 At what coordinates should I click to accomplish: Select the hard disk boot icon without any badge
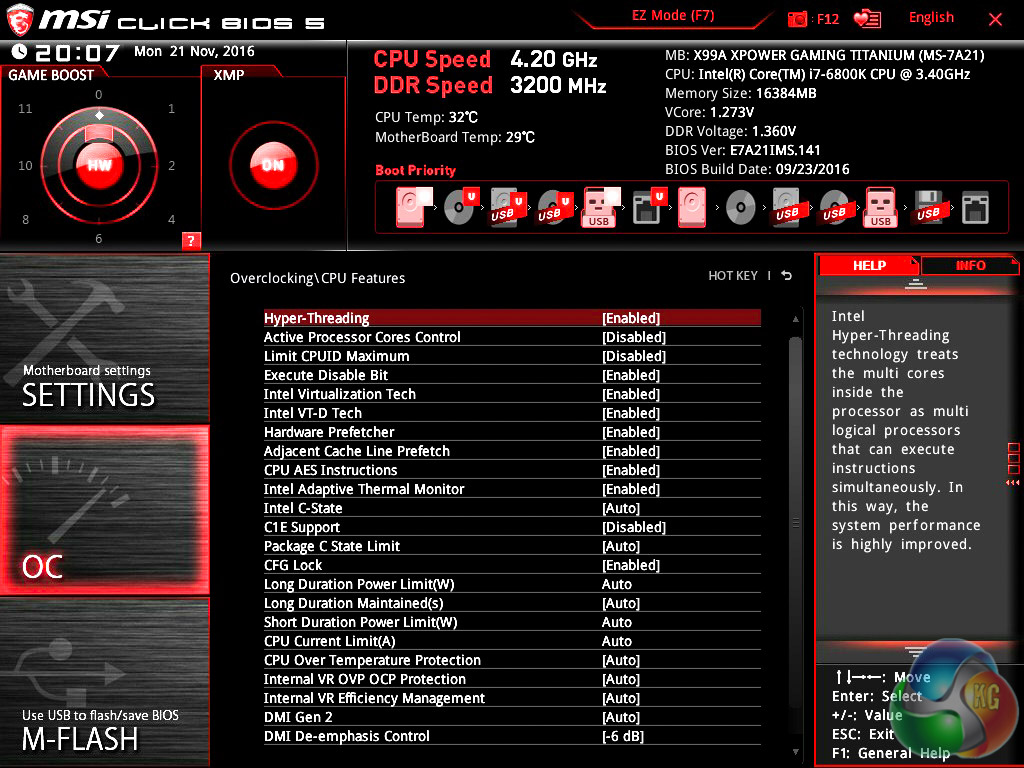point(692,207)
